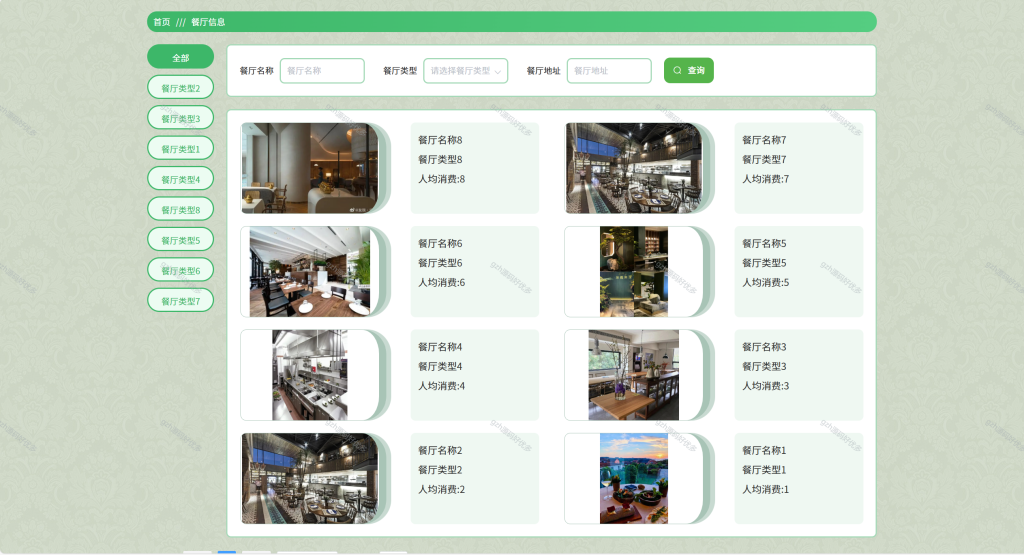
Task: Open the 餐厅名称7 restaurant photo
Action: coord(634,168)
